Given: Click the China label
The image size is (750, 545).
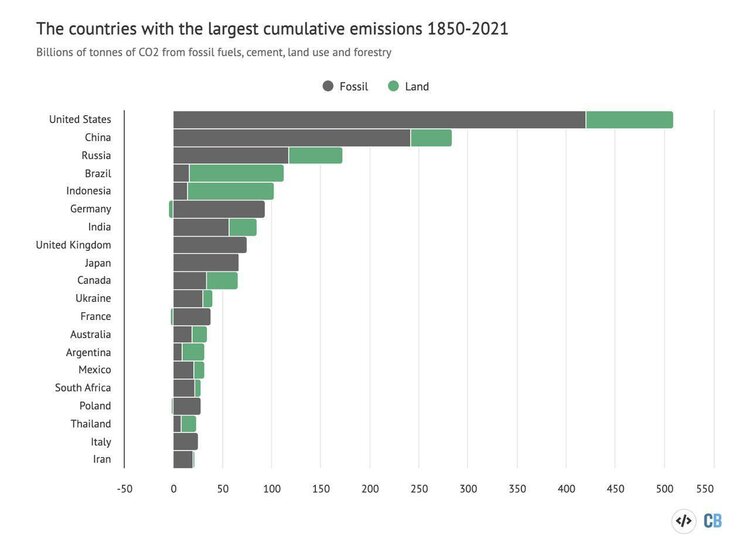Looking at the screenshot, I should [98, 137].
